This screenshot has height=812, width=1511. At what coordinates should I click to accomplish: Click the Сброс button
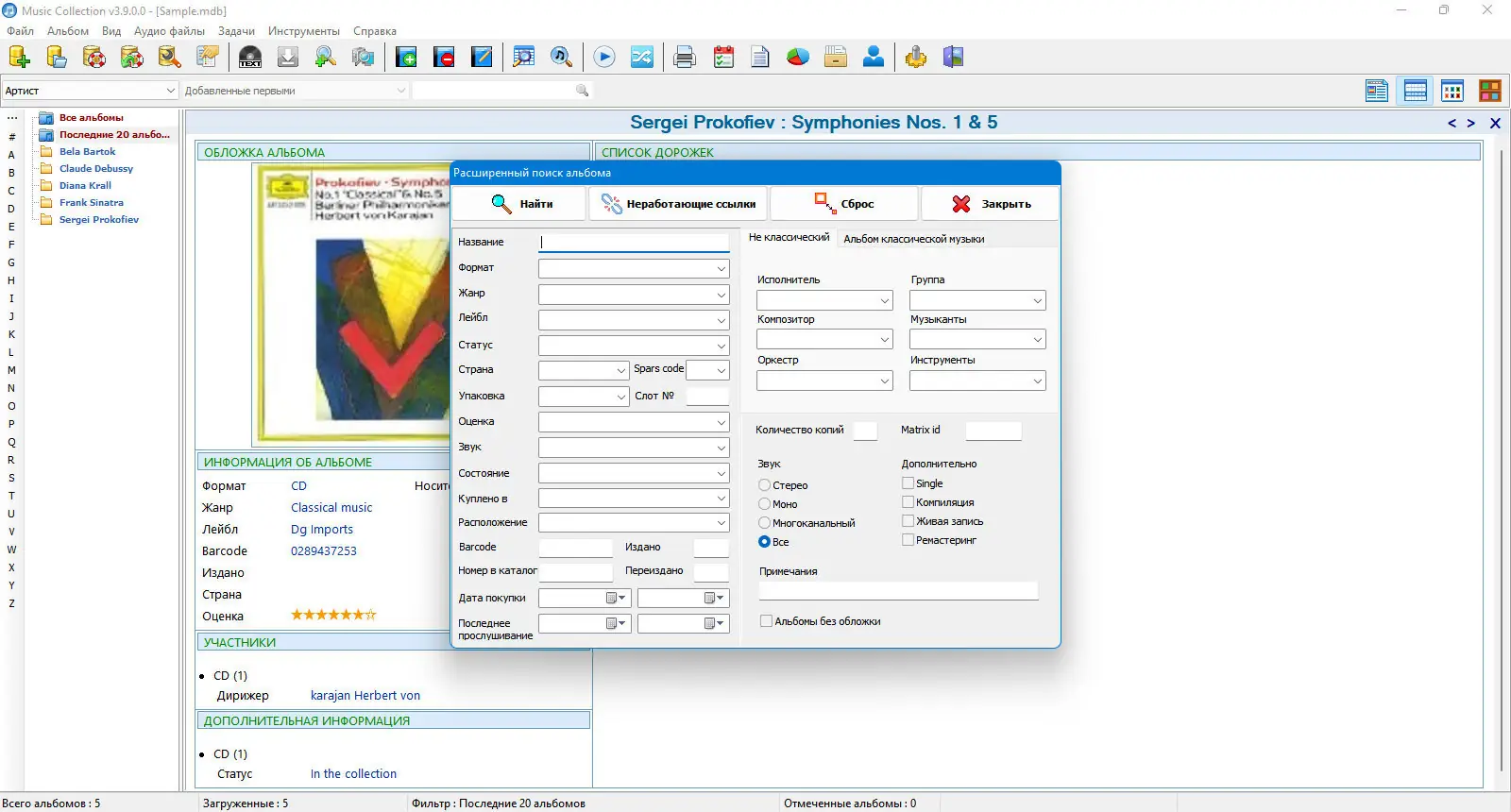(844, 204)
